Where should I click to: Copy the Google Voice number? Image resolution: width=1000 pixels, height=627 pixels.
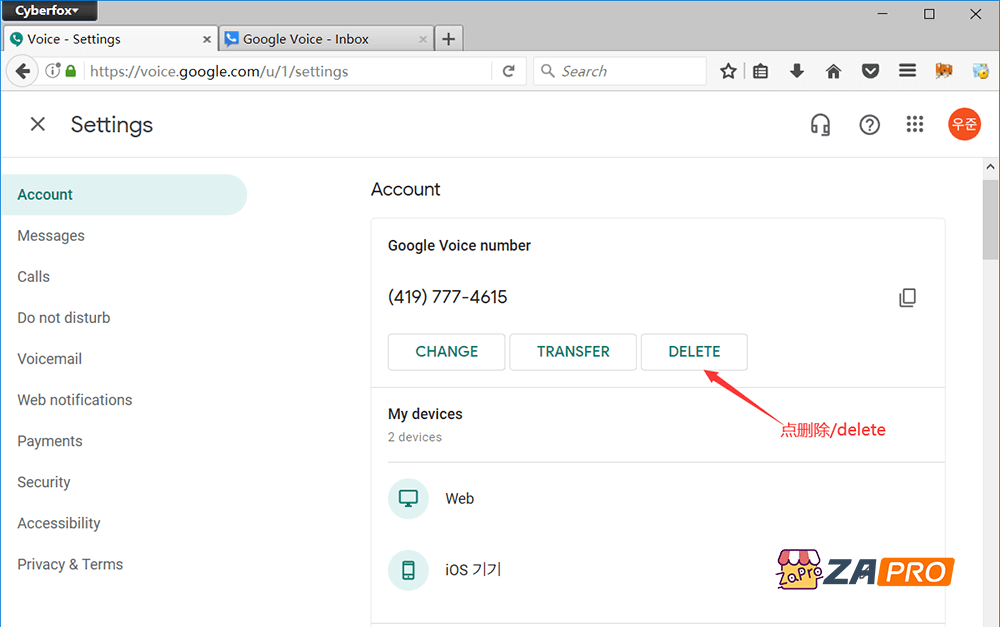point(907,297)
